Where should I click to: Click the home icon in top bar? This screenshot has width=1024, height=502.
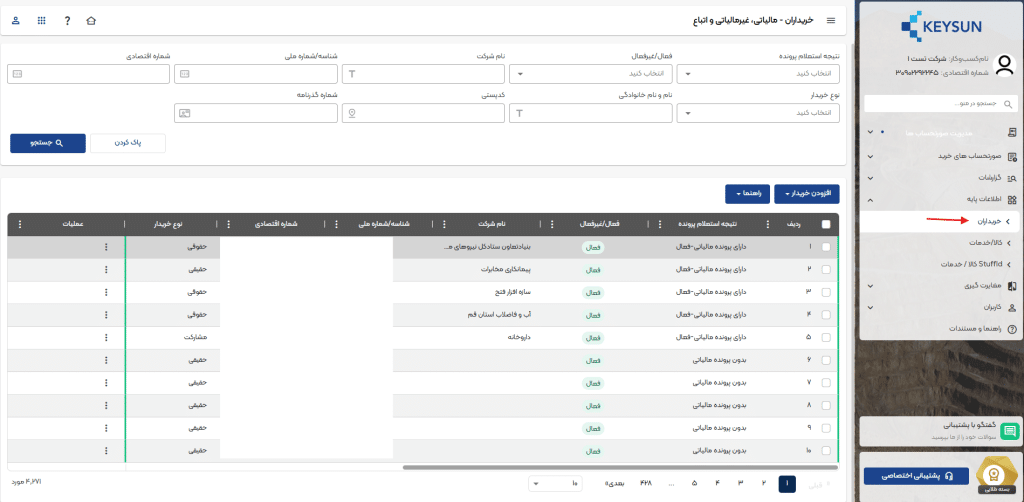coord(92,20)
